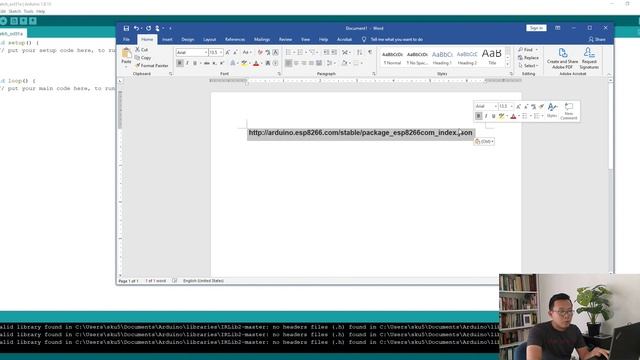Switch to the References tab
The width and height of the screenshot is (640, 360).
tap(235, 40)
